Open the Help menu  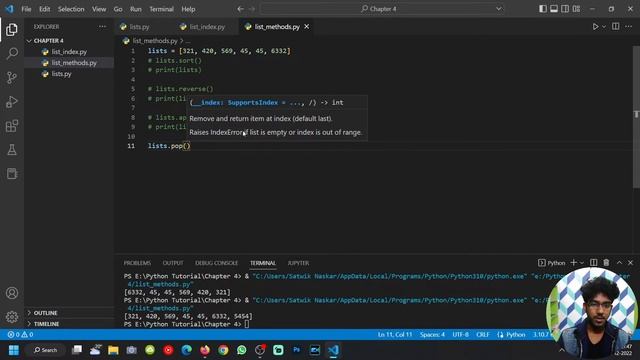188,9
